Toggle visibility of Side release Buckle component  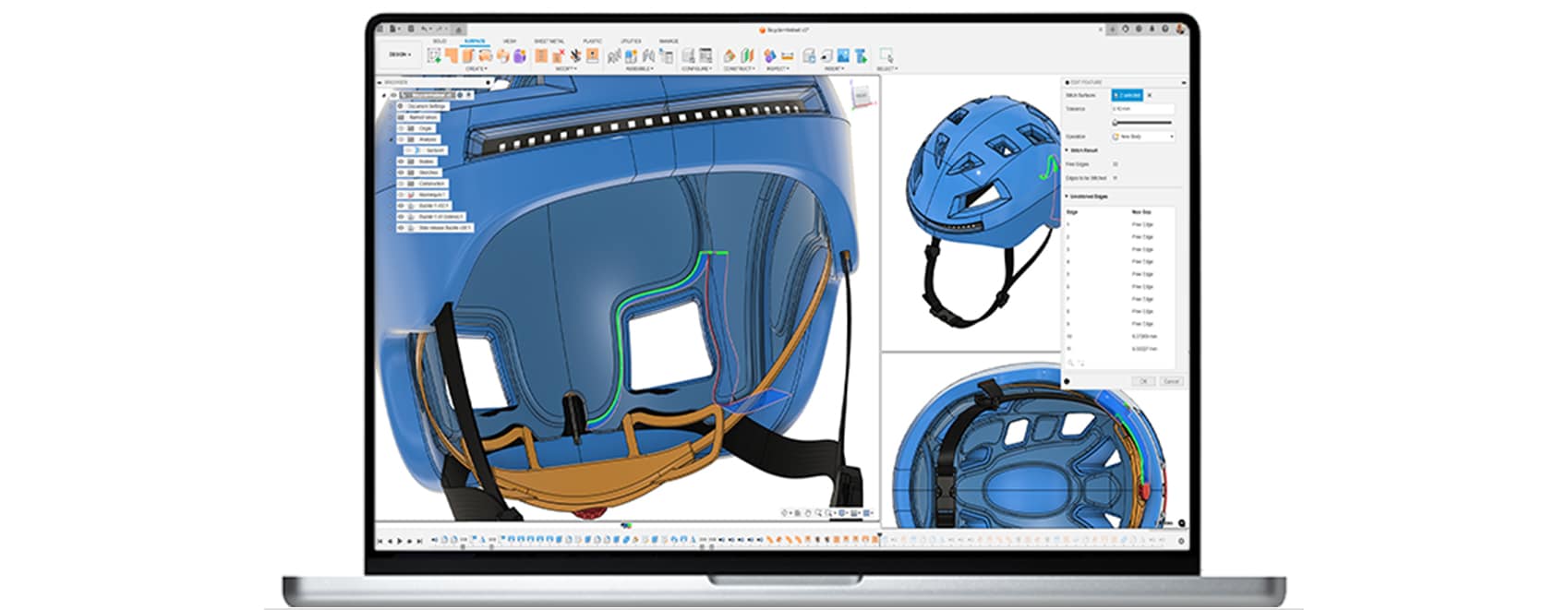coord(402,228)
